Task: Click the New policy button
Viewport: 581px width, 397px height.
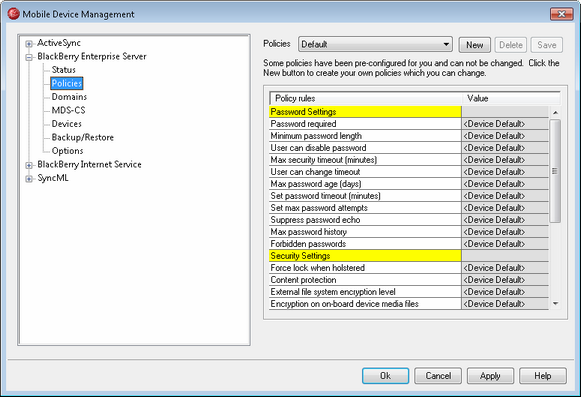Action: (474, 45)
